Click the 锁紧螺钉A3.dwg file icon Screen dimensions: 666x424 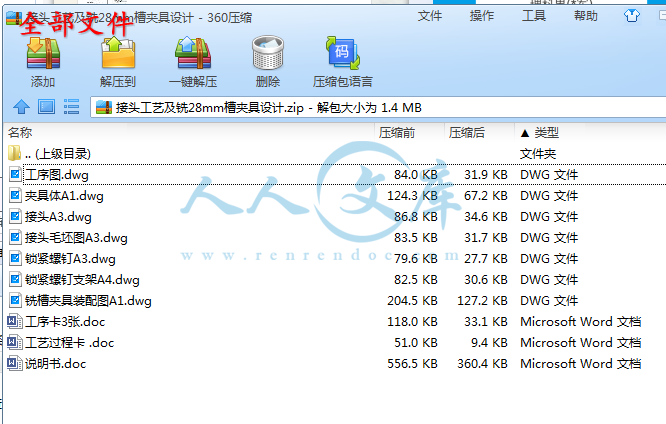tap(15, 258)
